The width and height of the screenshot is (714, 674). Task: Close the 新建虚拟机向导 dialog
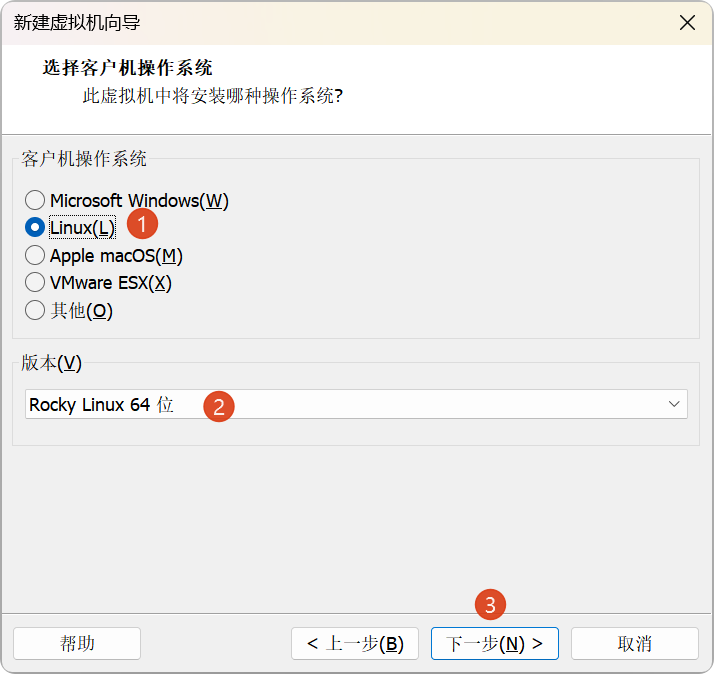coord(687,22)
